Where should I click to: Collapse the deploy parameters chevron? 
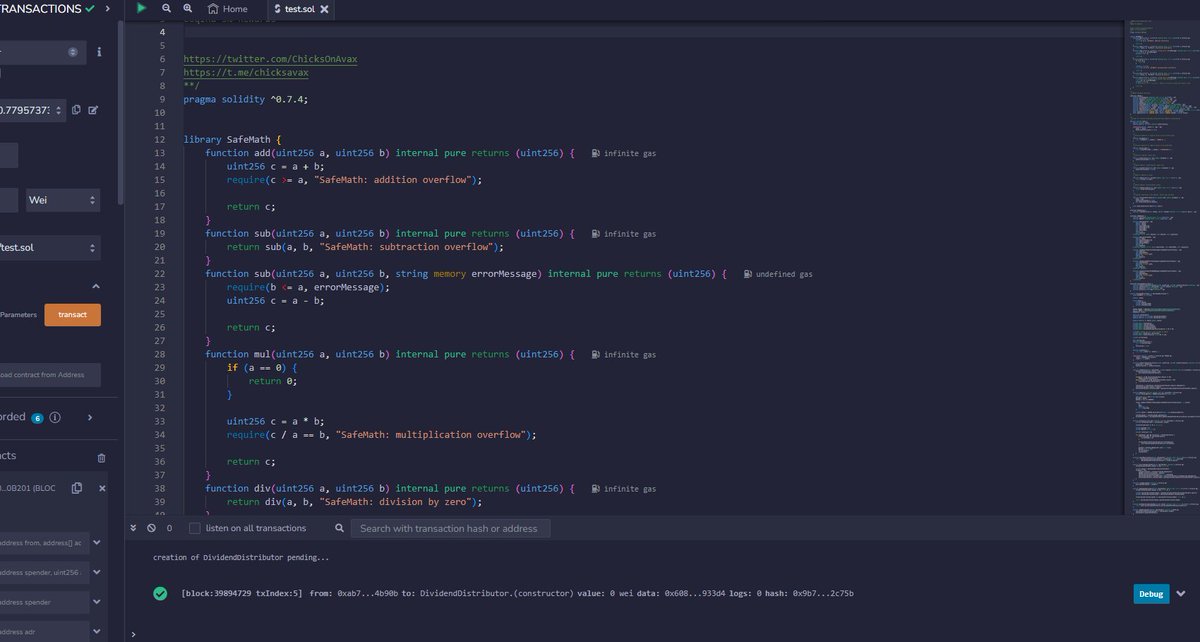(x=96, y=286)
